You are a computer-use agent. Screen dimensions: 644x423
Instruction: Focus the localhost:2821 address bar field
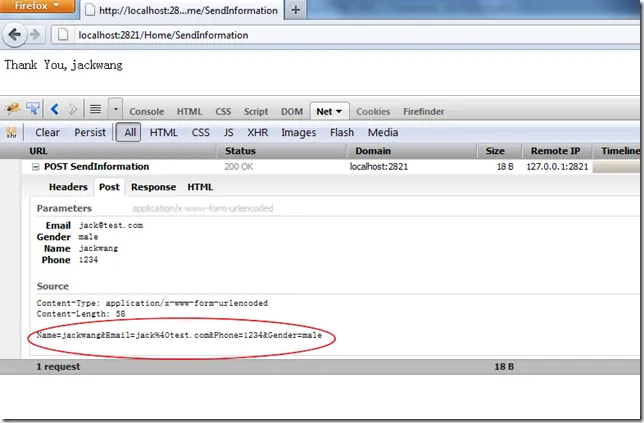[x=345, y=35]
